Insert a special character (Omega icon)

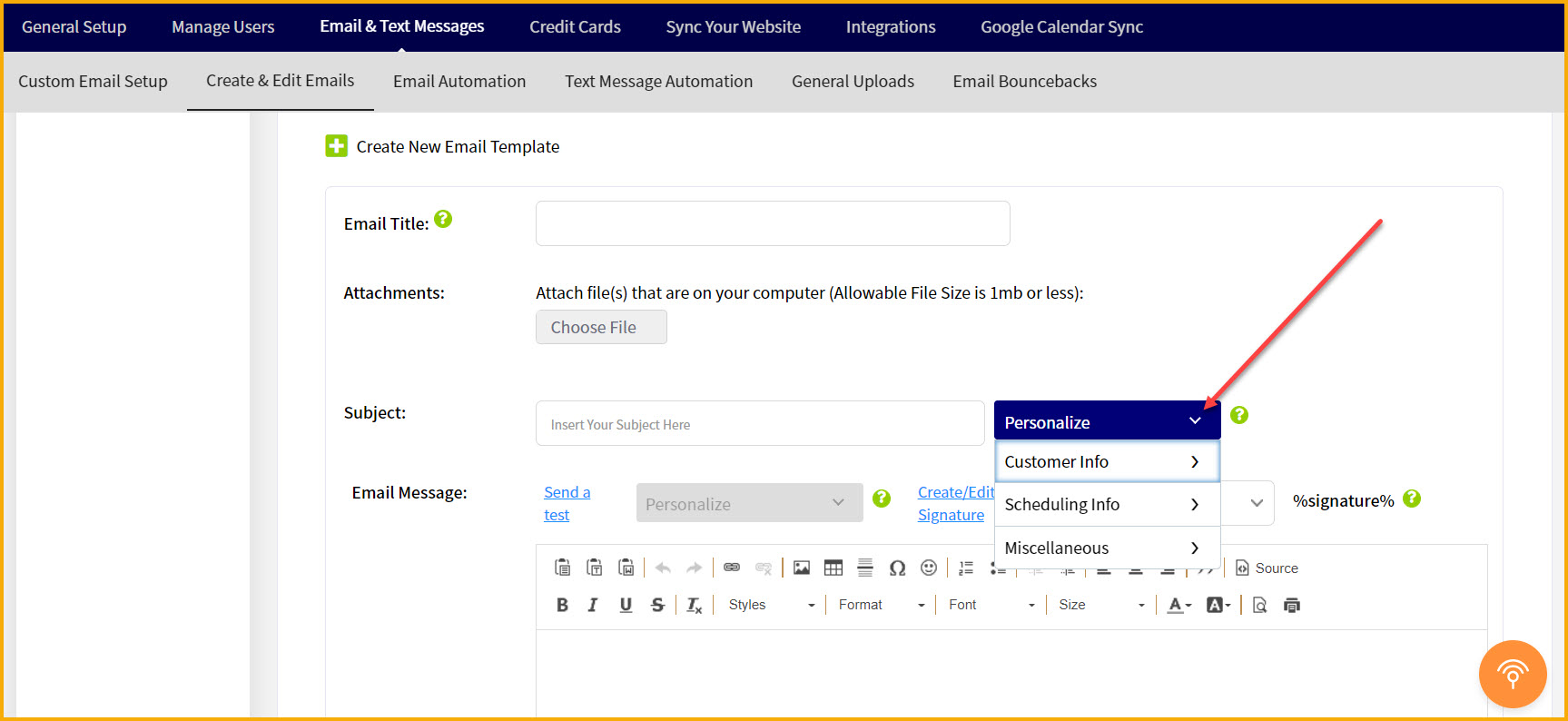[897, 568]
